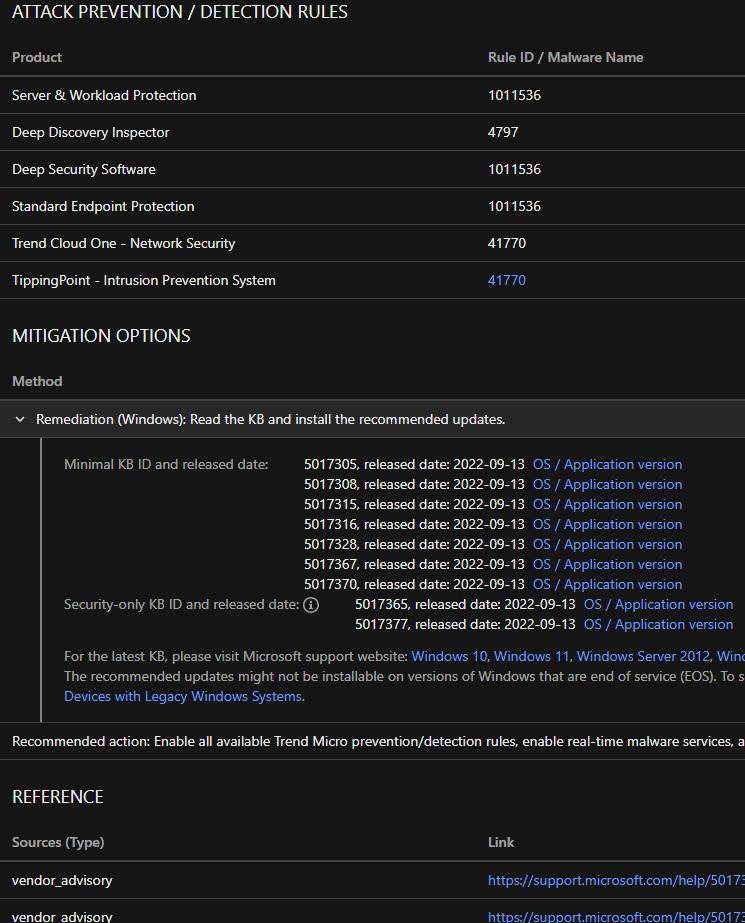Image resolution: width=745 pixels, height=923 pixels.
Task: Open OS / Application version for KB 5017305
Action: (607, 465)
